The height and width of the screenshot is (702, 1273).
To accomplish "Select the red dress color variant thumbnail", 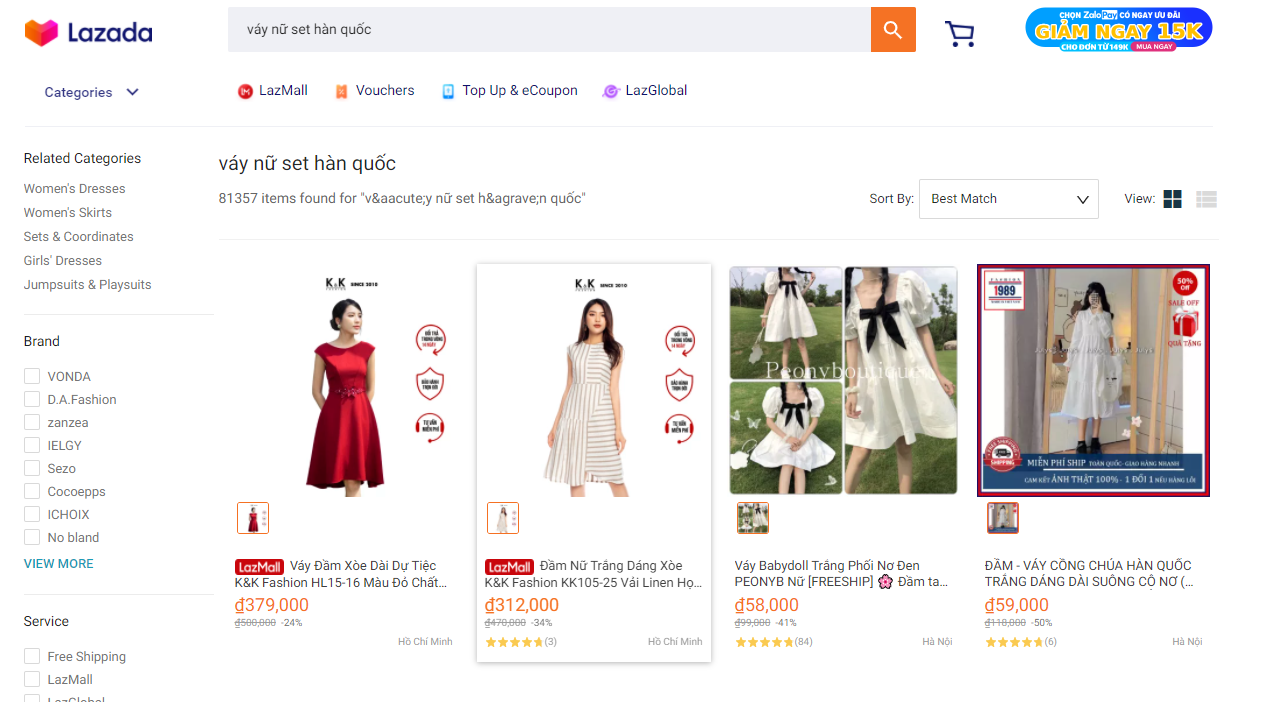I will click(253, 518).
